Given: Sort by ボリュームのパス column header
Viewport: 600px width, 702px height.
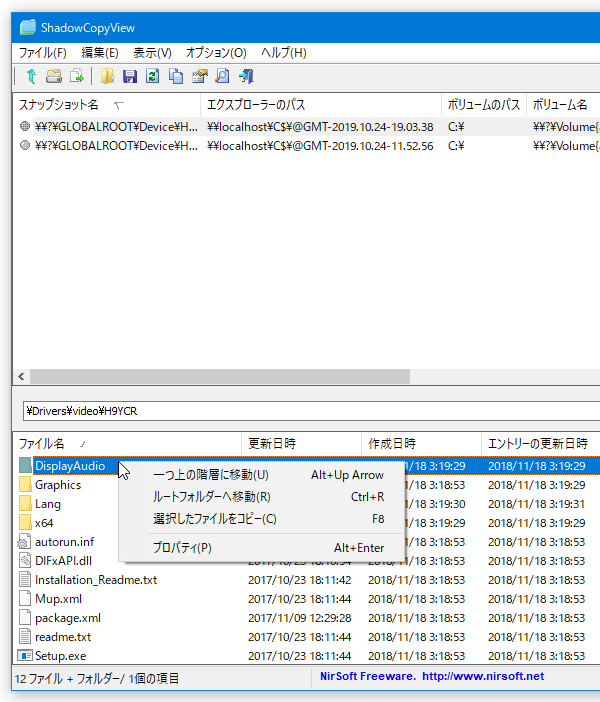Looking at the screenshot, I should click(x=484, y=105).
